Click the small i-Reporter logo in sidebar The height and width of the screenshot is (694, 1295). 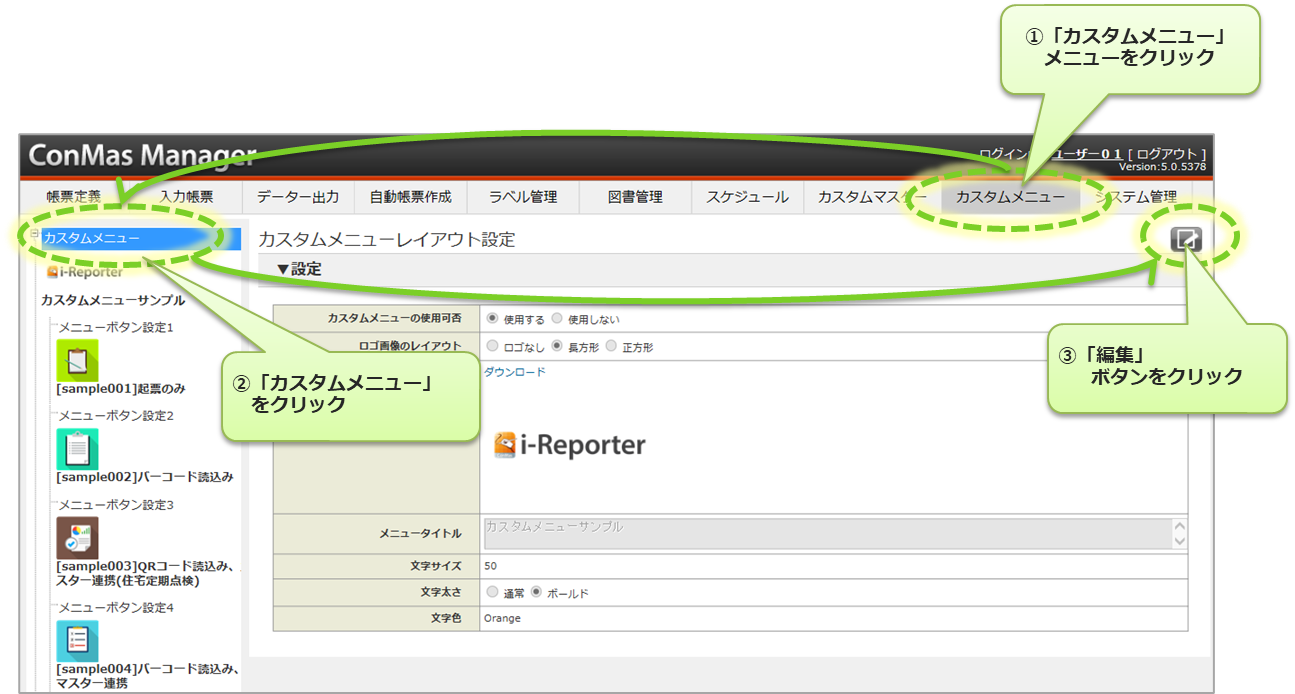coord(85,271)
